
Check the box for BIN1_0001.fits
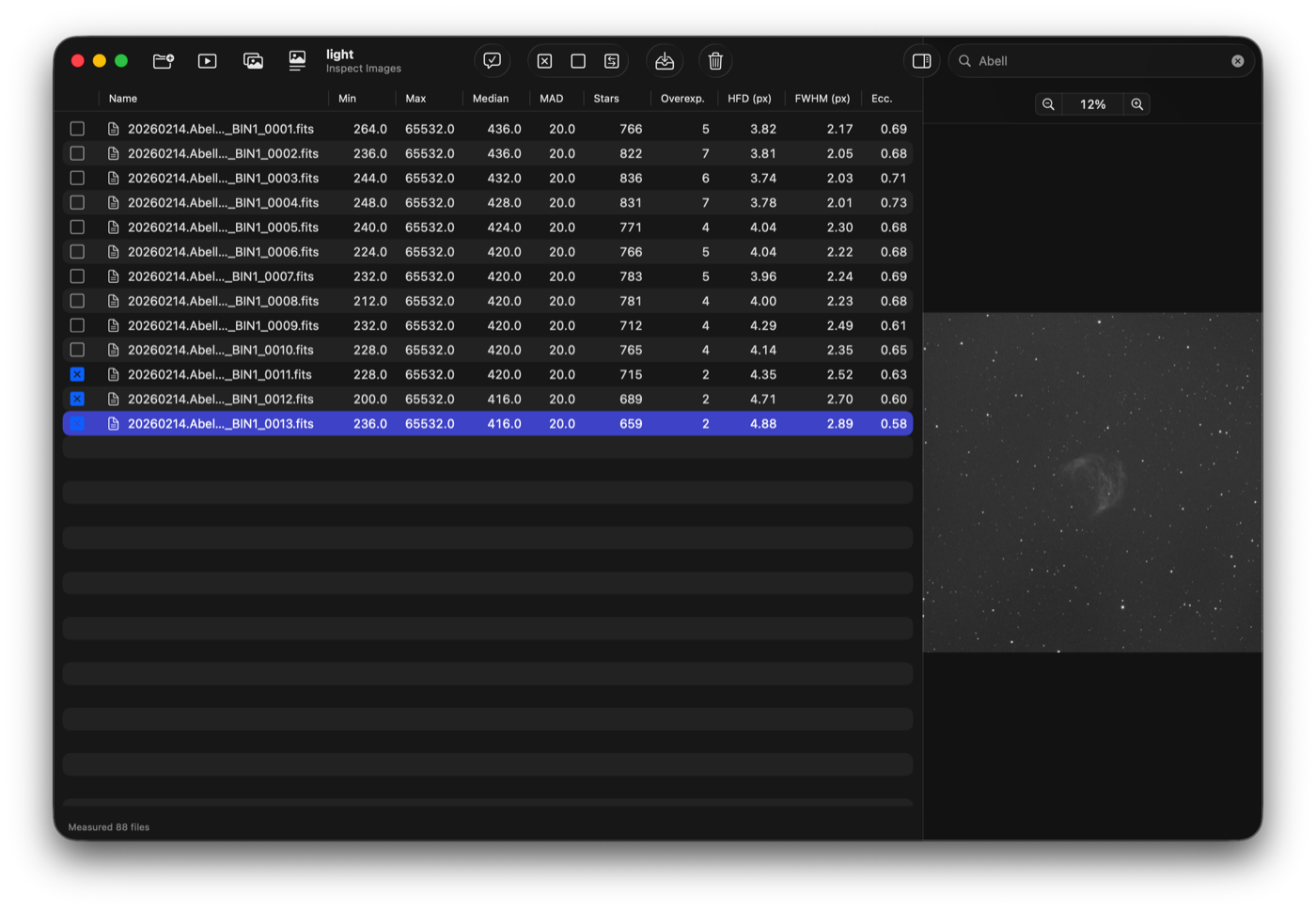[77, 129]
